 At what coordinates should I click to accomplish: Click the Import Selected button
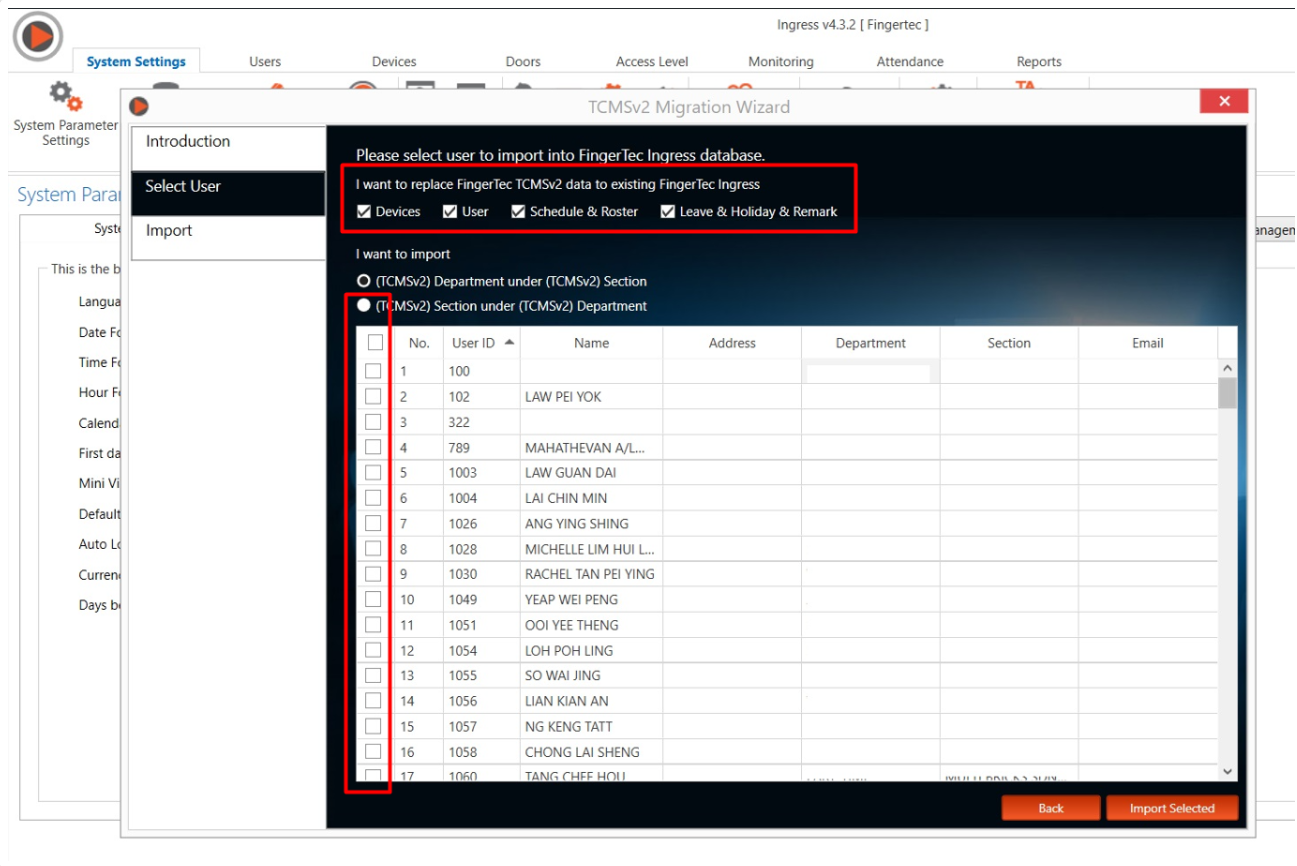(1172, 808)
